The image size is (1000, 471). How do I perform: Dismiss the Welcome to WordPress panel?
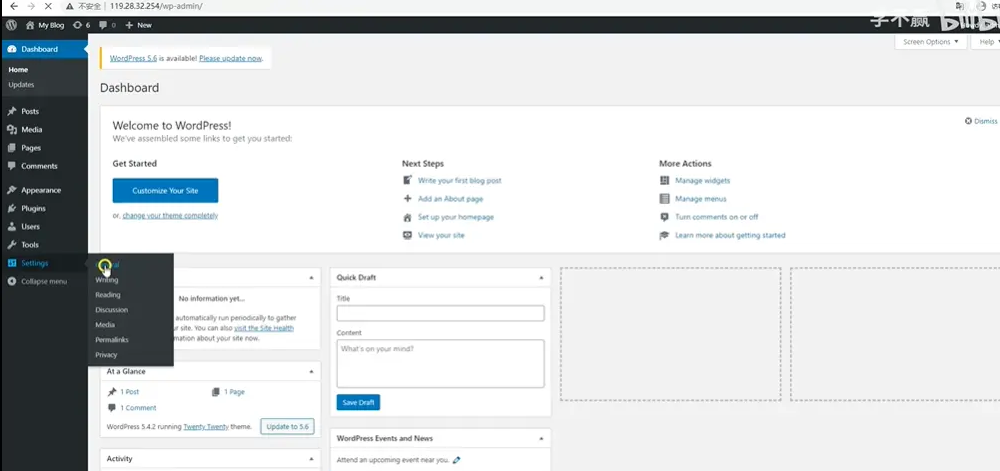981,121
